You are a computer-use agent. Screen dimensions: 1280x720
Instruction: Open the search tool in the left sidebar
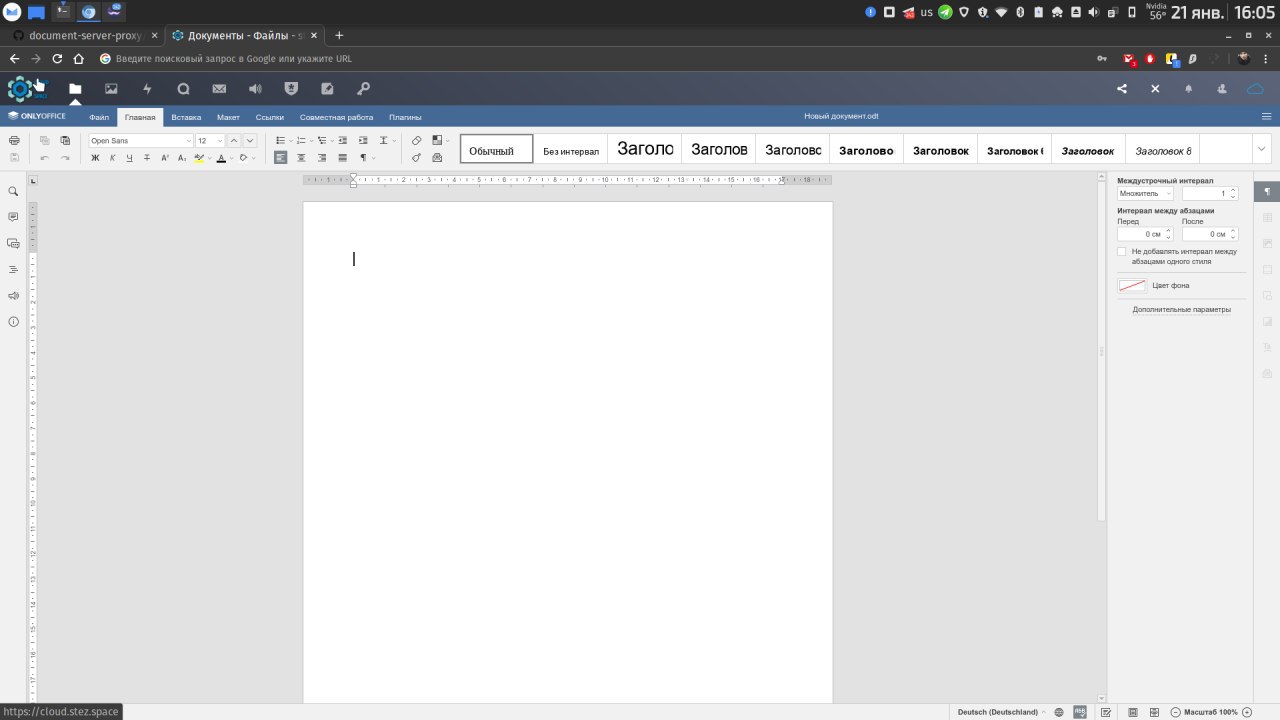click(x=13, y=191)
